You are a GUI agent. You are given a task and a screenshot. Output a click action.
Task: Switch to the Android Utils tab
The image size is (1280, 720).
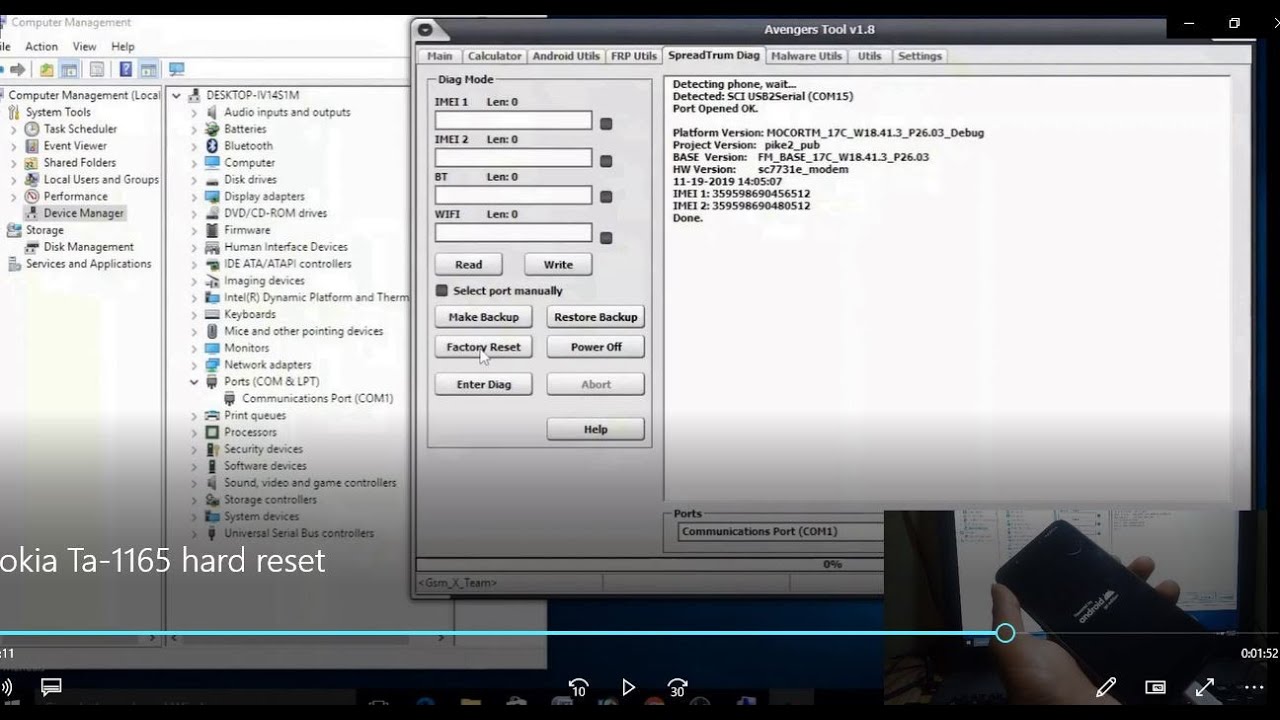pyautogui.click(x=566, y=56)
